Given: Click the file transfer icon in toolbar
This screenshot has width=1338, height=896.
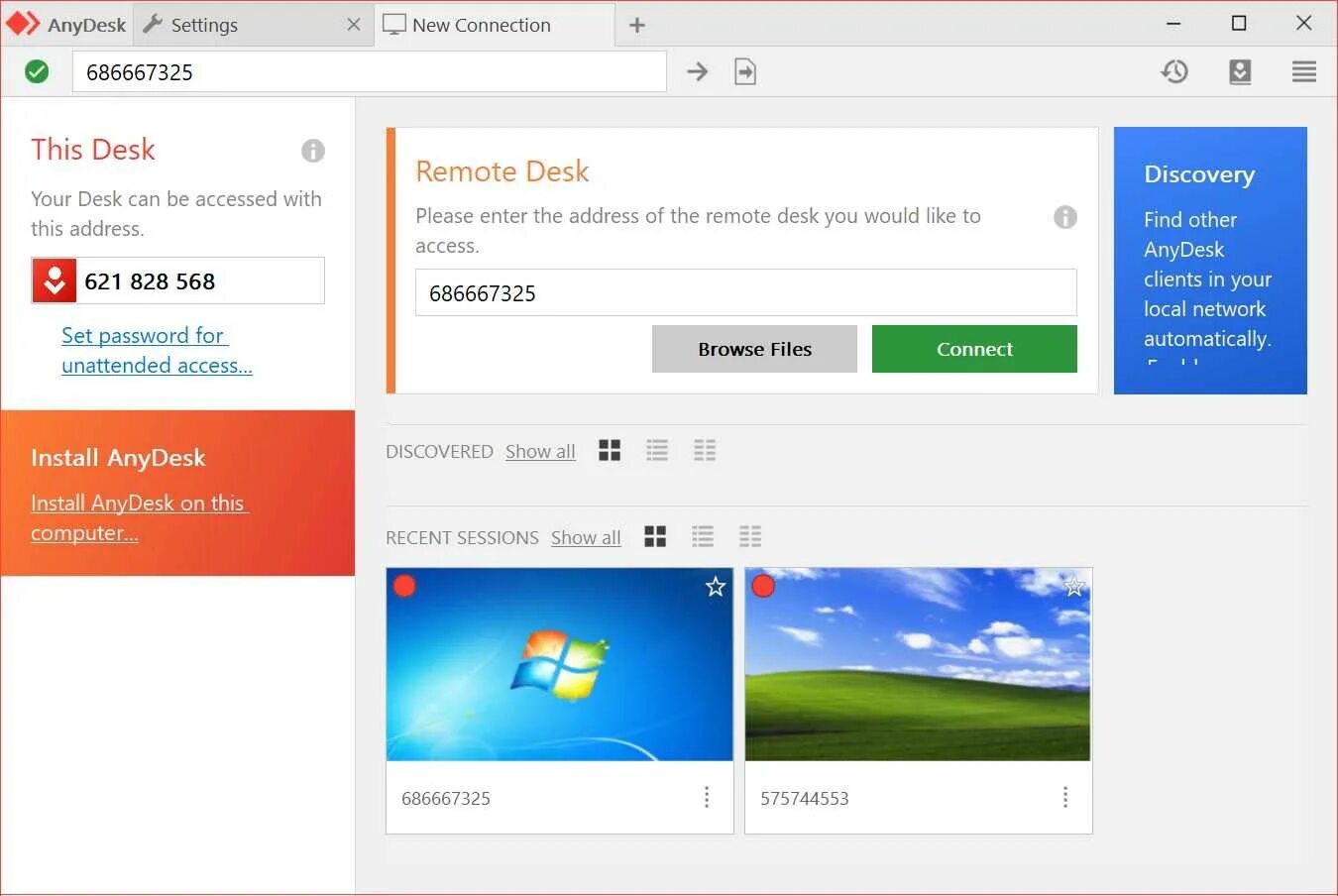Looking at the screenshot, I should click(745, 71).
